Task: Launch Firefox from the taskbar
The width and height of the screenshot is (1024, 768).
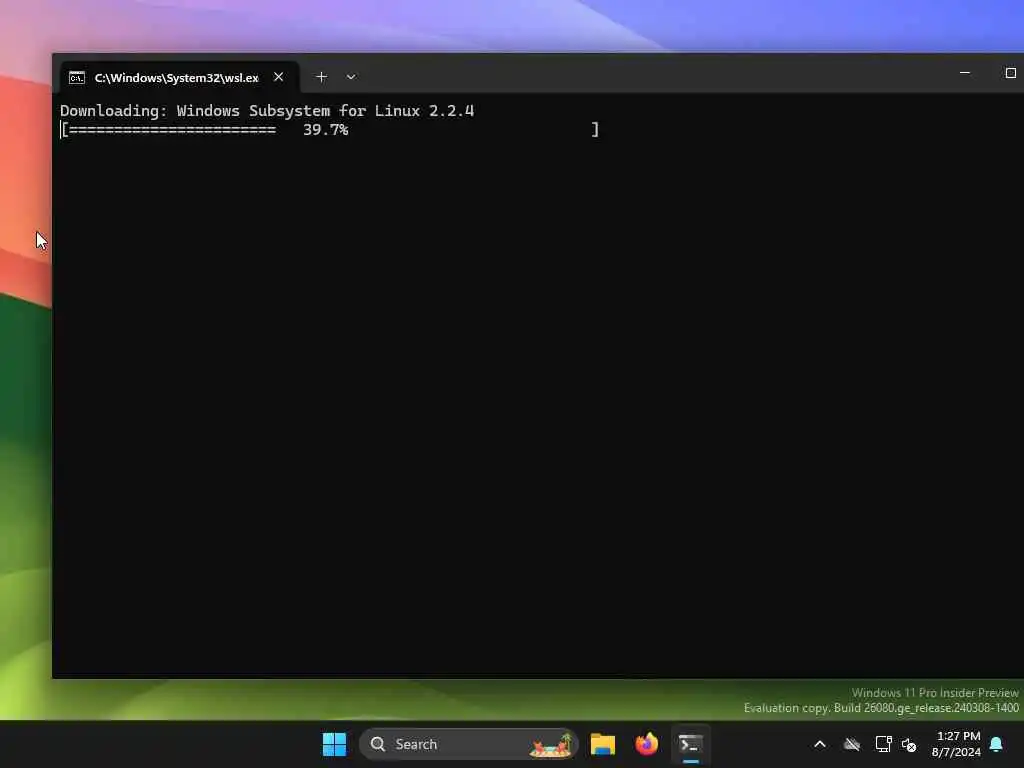Action: click(647, 744)
